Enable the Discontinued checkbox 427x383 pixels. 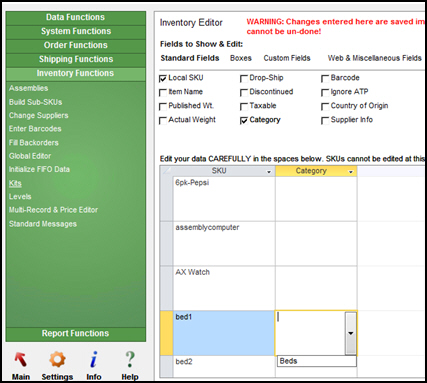point(244,92)
